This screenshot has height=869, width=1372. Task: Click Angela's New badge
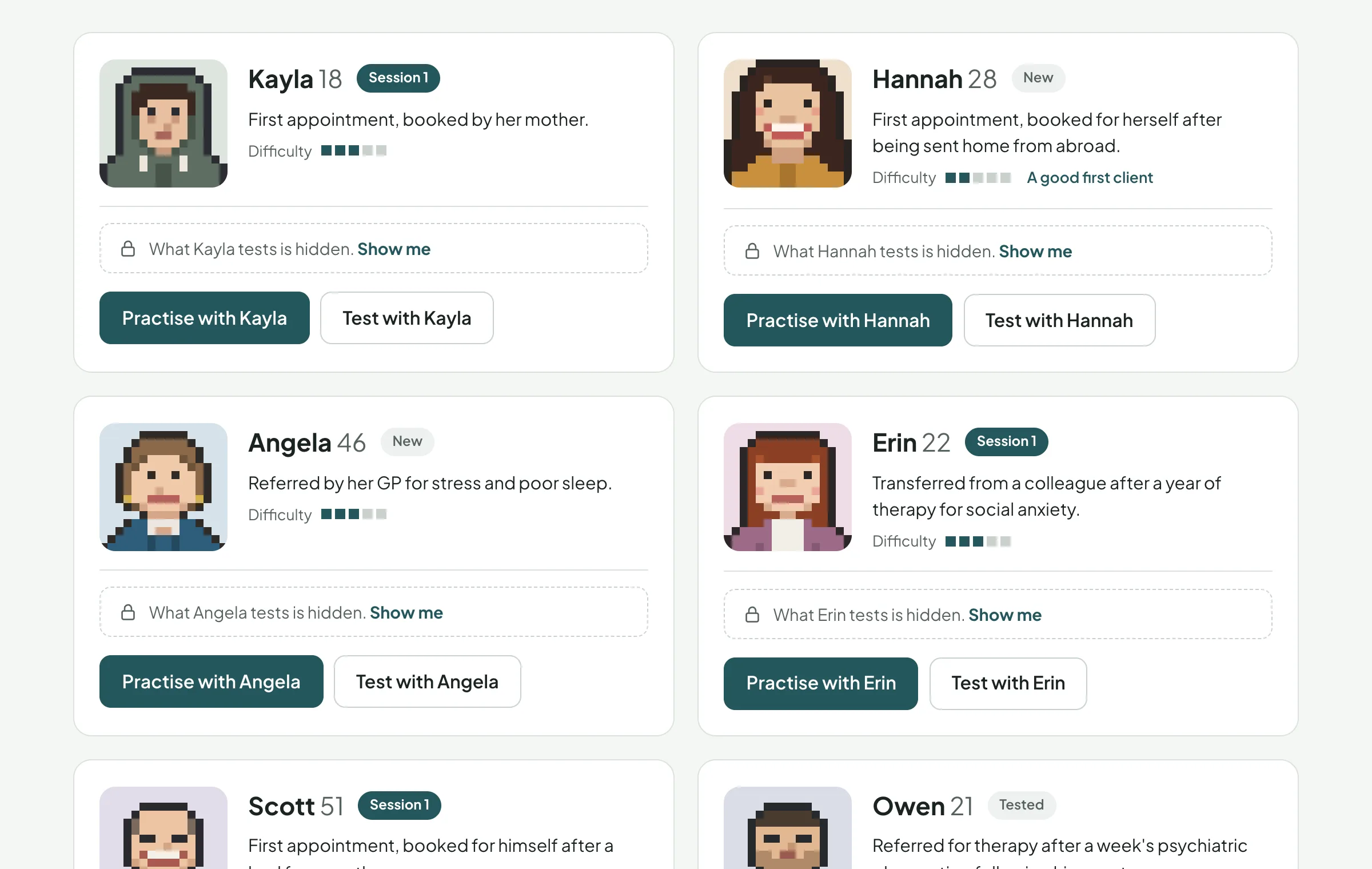click(407, 441)
